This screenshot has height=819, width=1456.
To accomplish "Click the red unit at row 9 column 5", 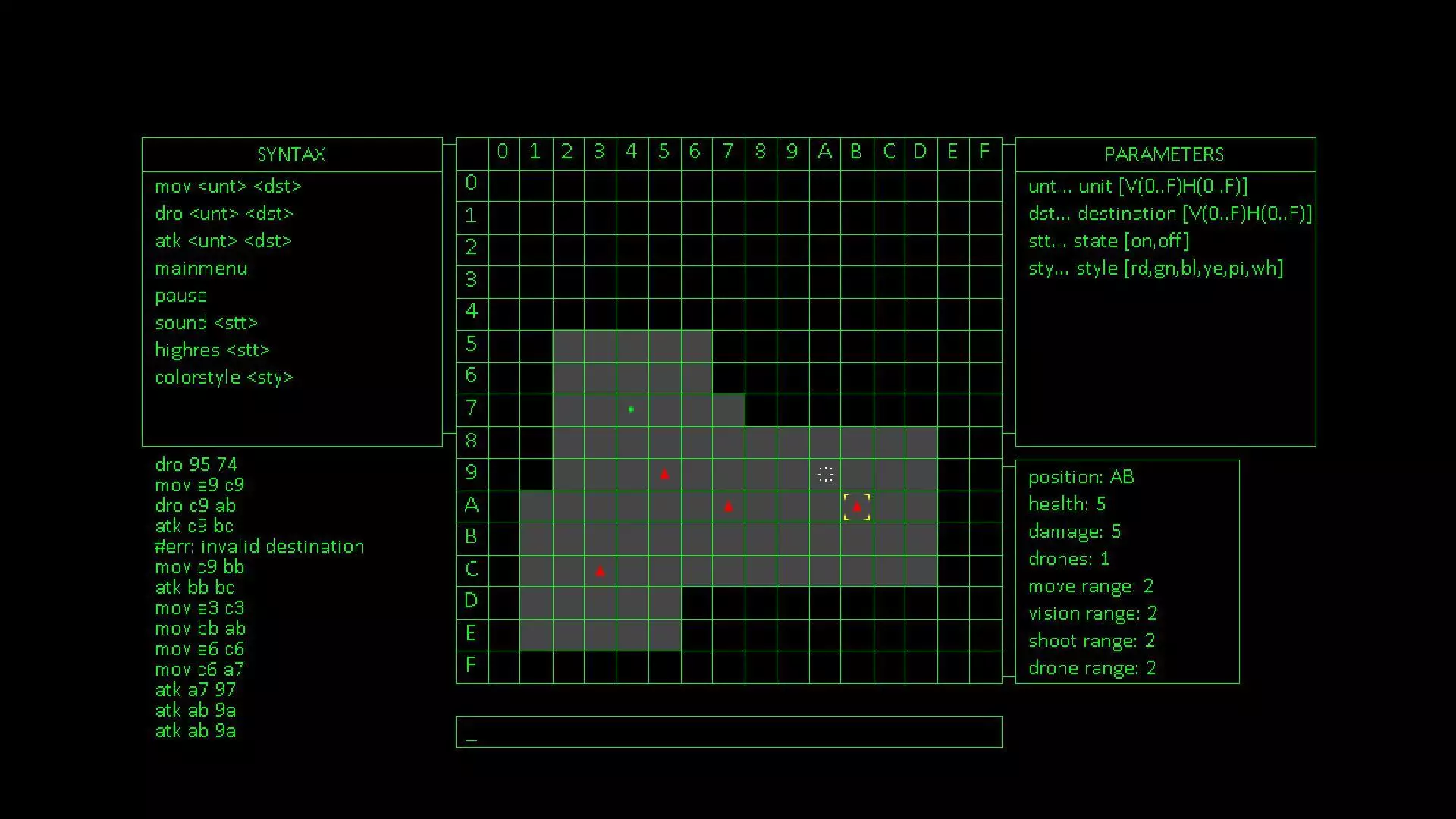I will 664,475.
